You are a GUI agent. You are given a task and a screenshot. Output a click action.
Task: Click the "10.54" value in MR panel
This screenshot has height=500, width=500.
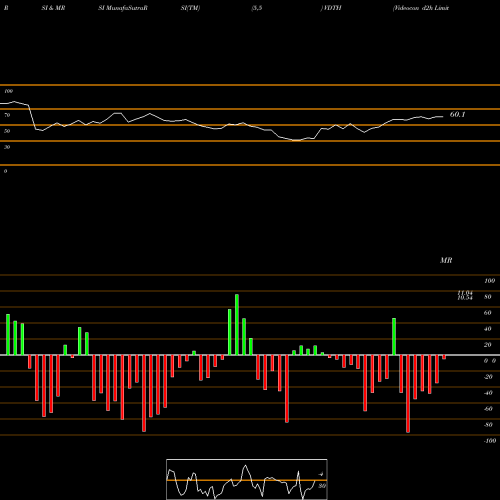coord(465,297)
